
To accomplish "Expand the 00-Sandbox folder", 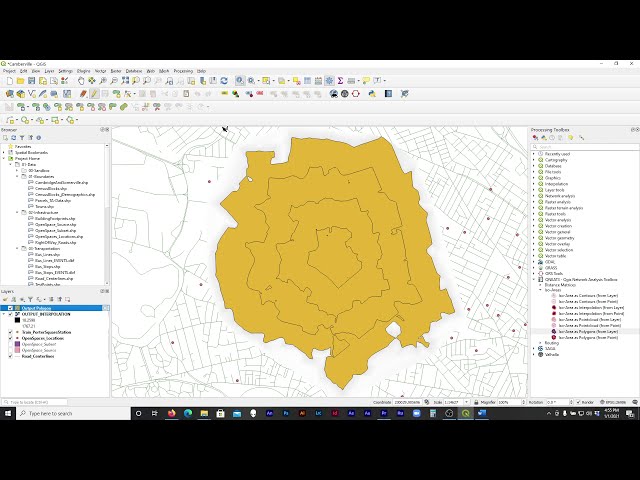I will tap(17, 171).
